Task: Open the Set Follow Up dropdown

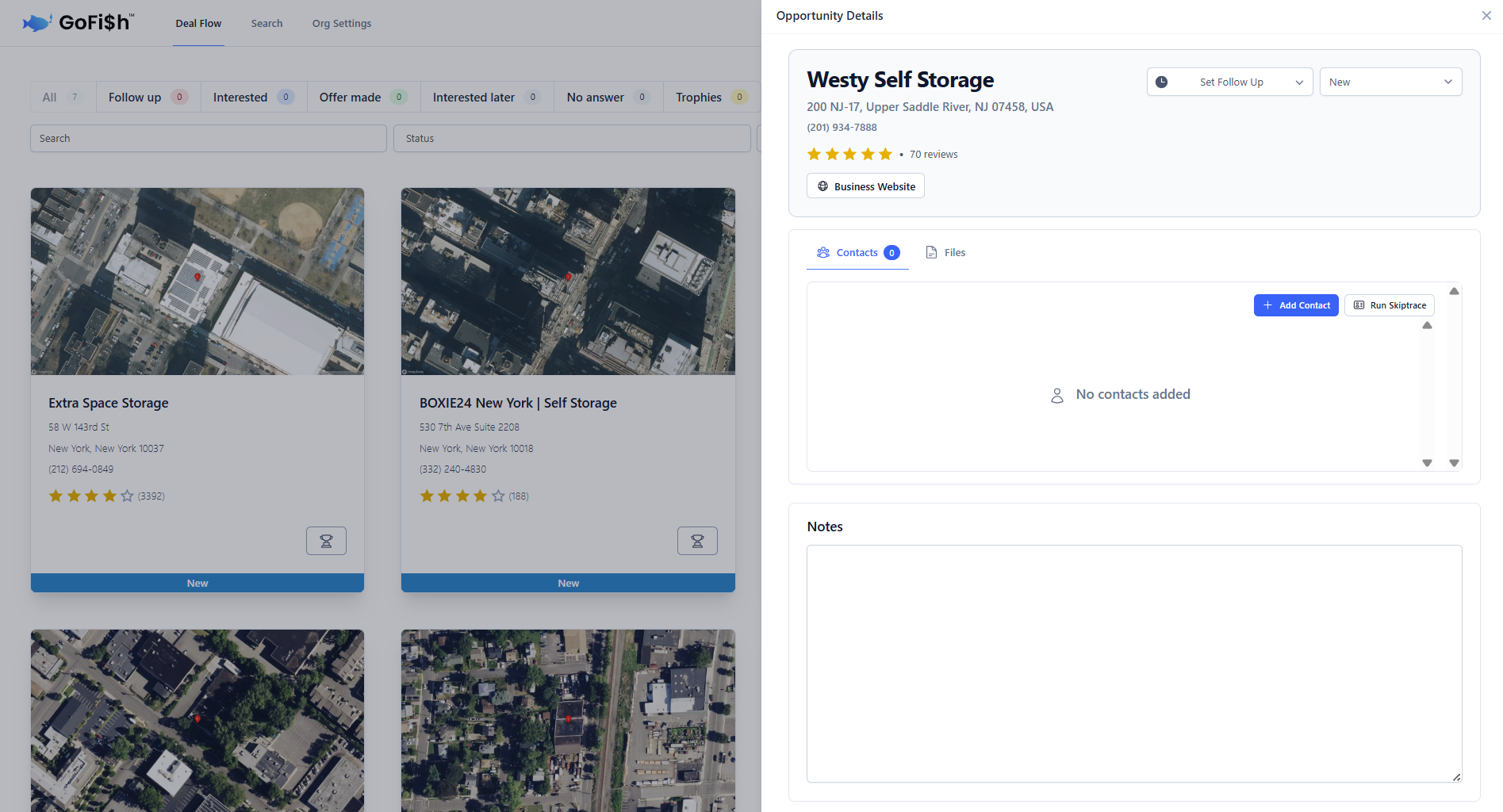Action: point(1229,82)
